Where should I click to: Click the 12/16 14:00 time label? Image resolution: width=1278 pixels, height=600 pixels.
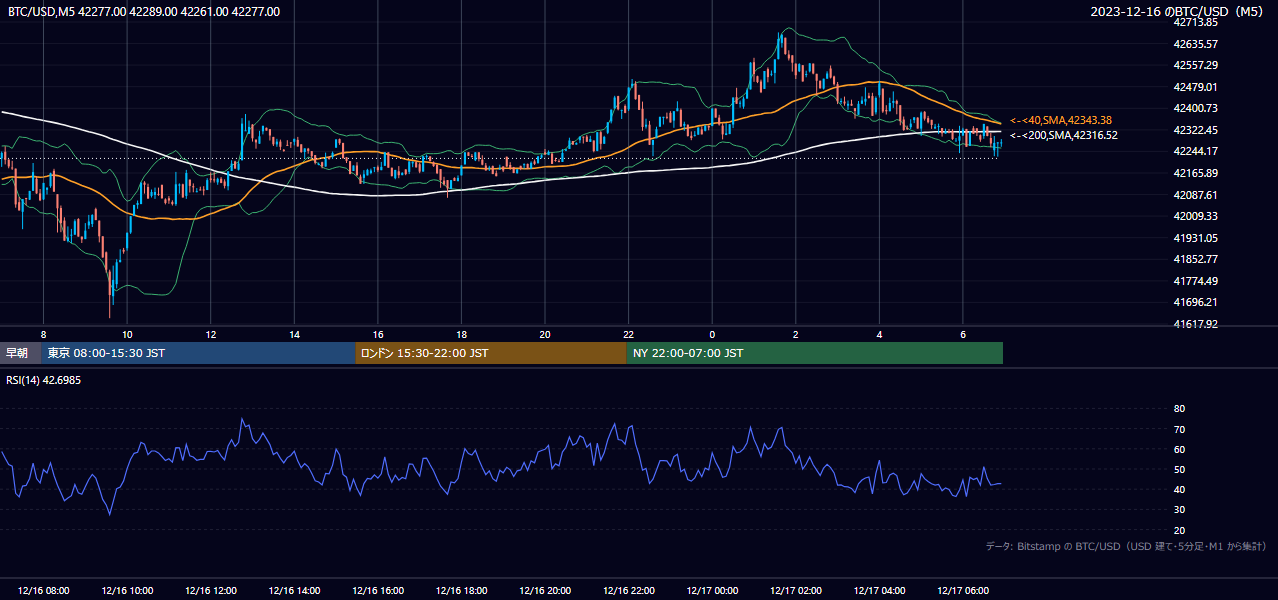tap(294, 591)
